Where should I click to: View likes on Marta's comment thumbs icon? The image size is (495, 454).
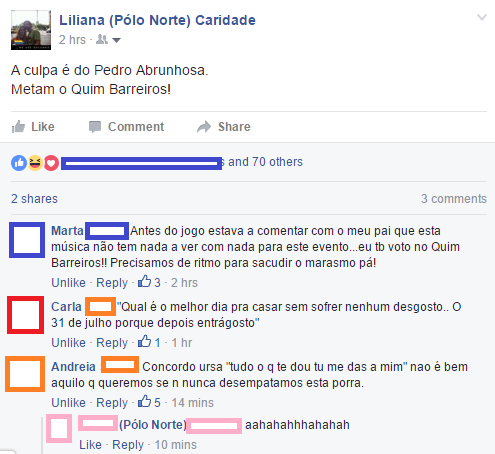coord(145,281)
